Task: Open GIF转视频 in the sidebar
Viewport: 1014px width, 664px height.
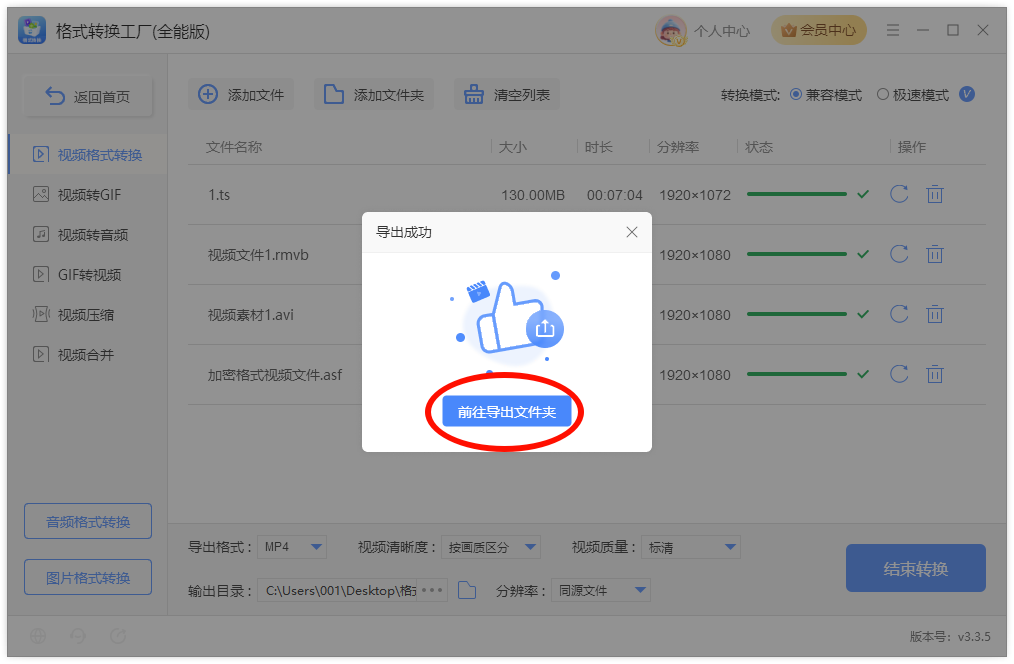Action: pos(77,275)
